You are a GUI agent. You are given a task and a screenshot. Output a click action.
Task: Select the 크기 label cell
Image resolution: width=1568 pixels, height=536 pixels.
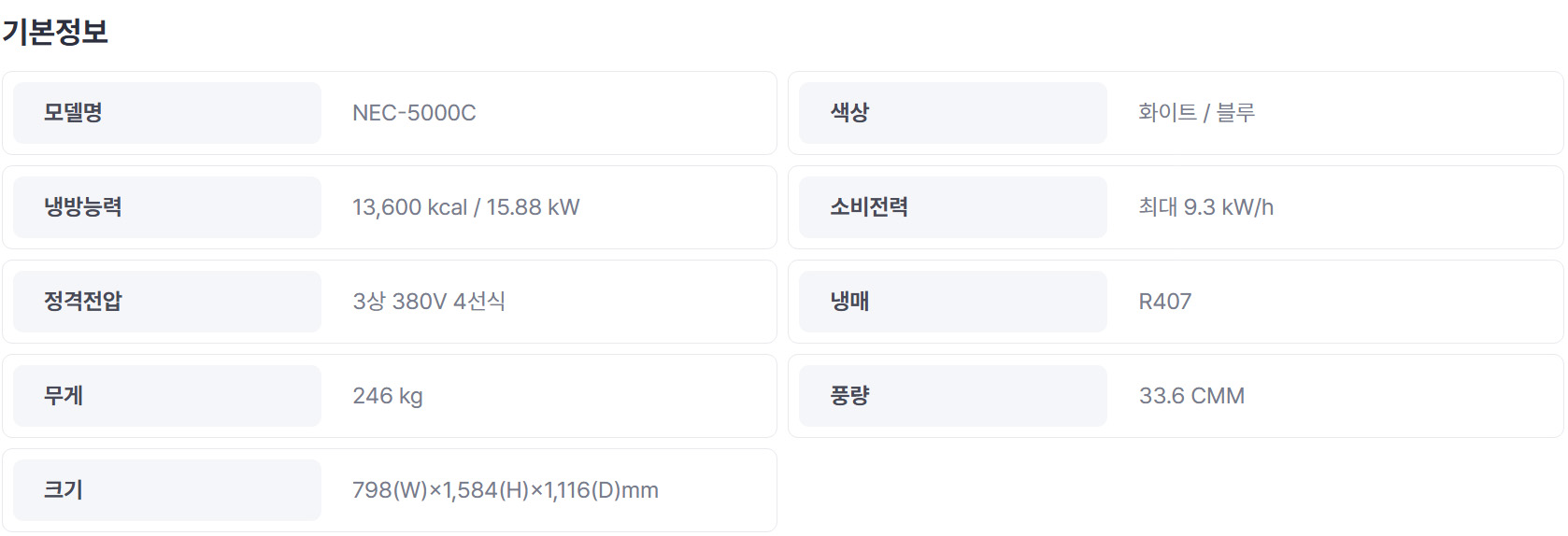167,490
